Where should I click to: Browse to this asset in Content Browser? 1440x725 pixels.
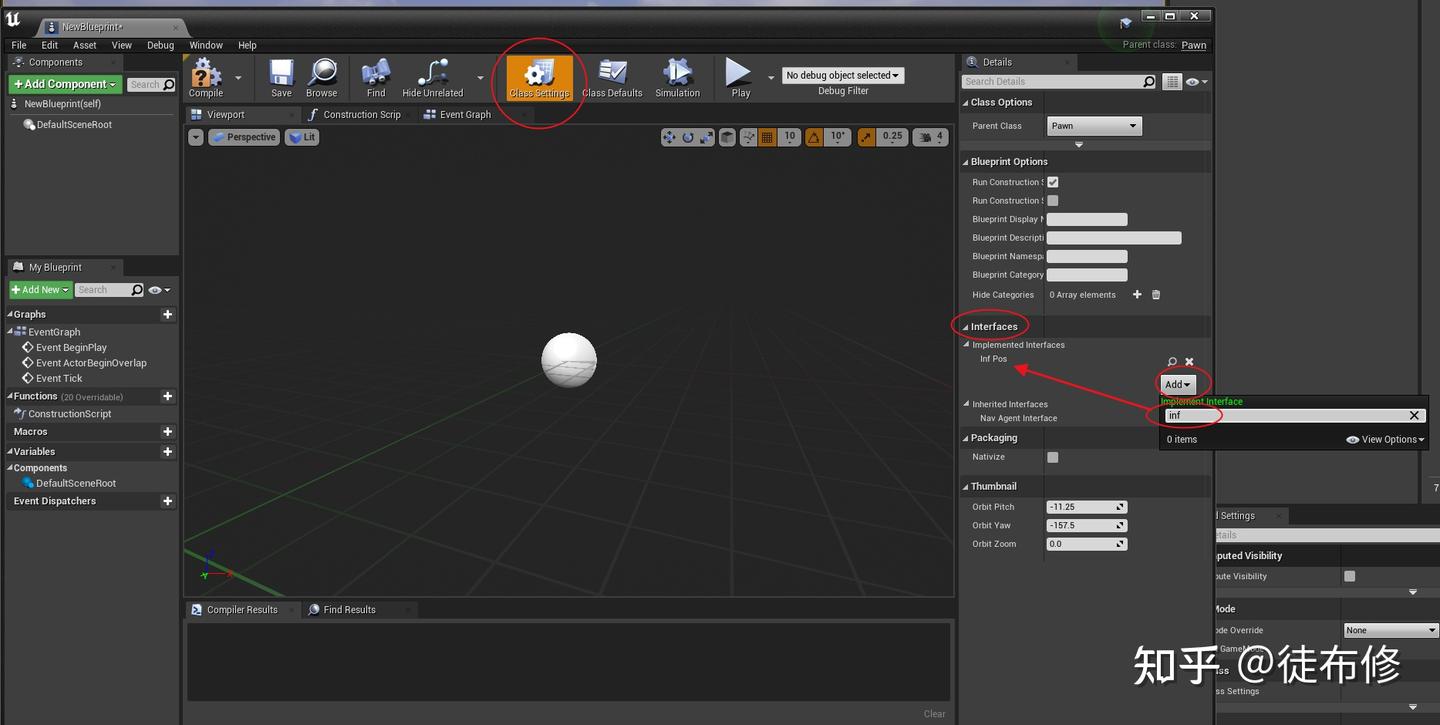(322, 77)
